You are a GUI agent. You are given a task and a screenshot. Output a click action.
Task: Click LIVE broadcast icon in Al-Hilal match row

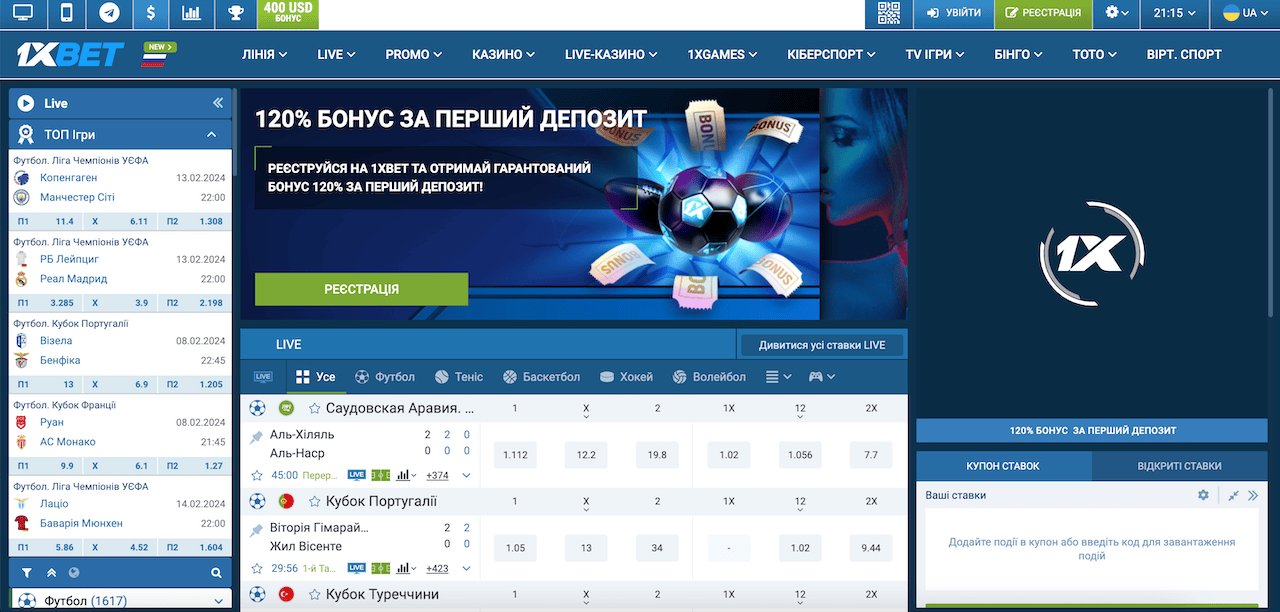pyautogui.click(x=357, y=475)
